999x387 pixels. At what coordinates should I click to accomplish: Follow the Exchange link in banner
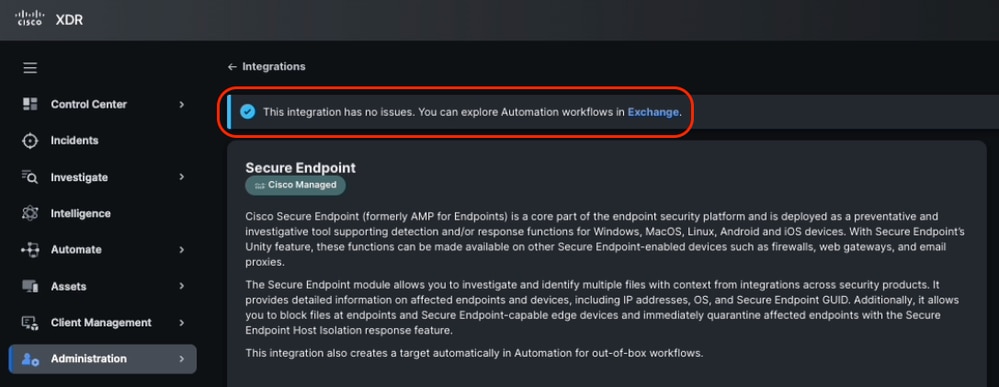coord(653,112)
